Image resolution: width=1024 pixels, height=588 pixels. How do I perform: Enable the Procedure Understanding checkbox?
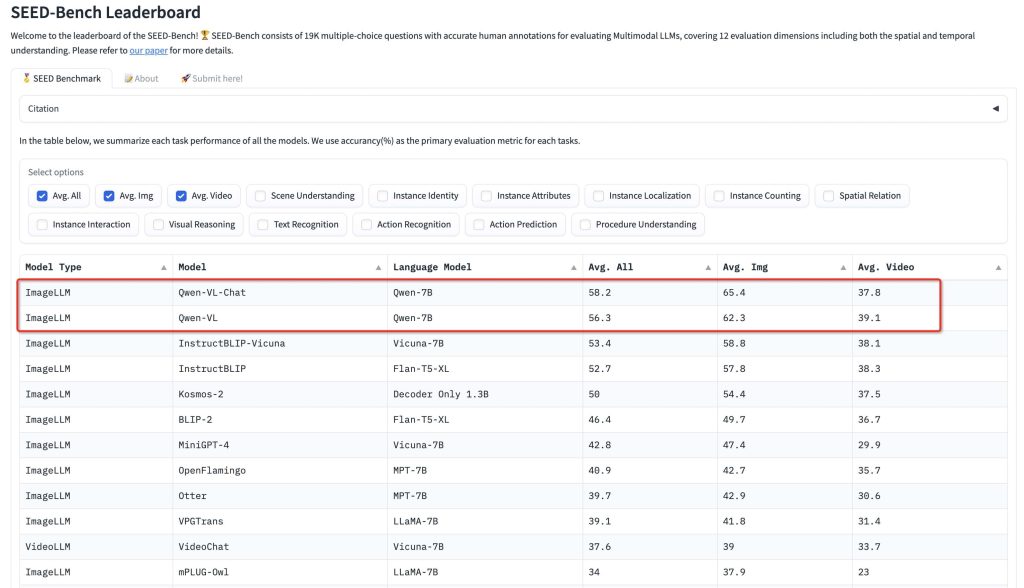click(586, 224)
